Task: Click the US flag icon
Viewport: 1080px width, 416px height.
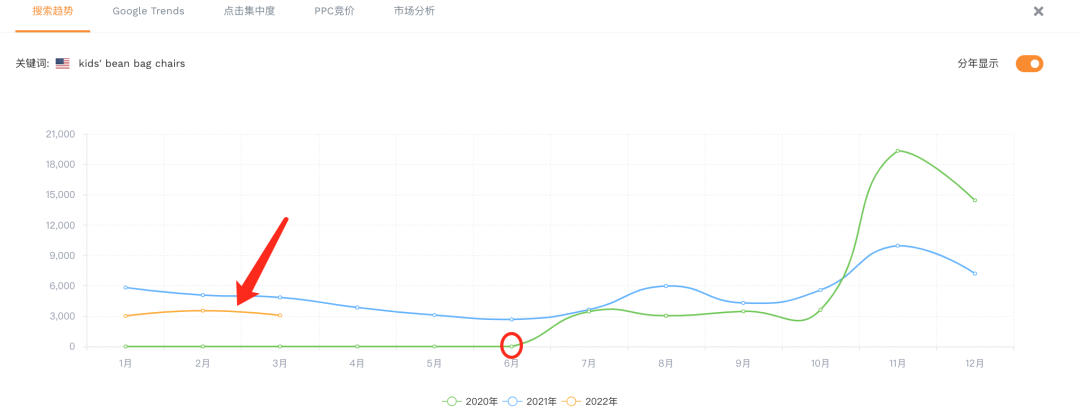Action: pos(62,63)
